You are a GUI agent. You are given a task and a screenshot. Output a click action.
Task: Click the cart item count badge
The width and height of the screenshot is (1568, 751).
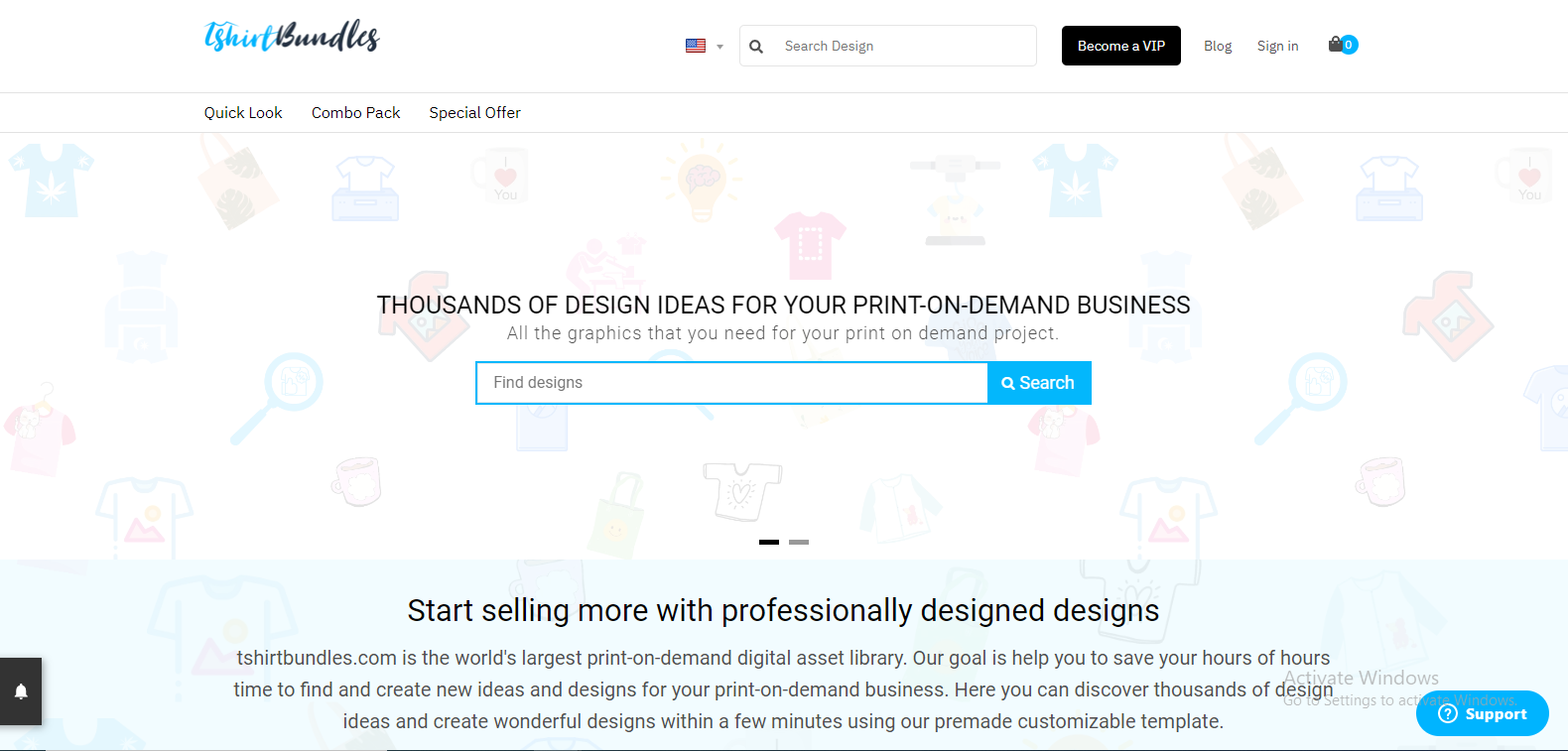pyautogui.click(x=1349, y=45)
